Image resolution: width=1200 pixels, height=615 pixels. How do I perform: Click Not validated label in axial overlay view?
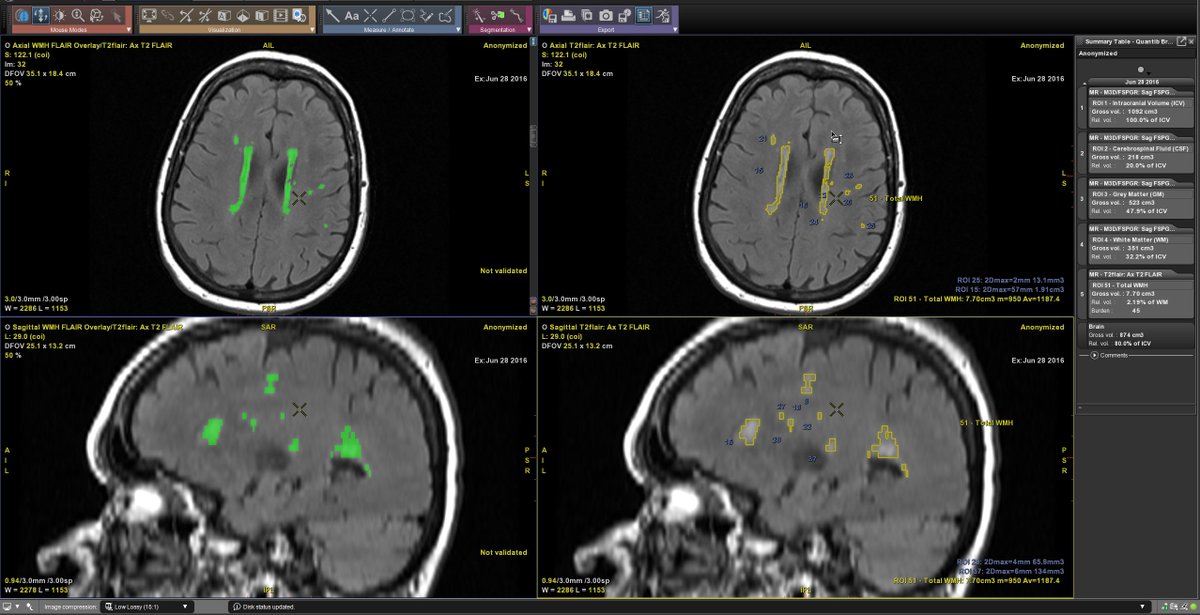[504, 270]
